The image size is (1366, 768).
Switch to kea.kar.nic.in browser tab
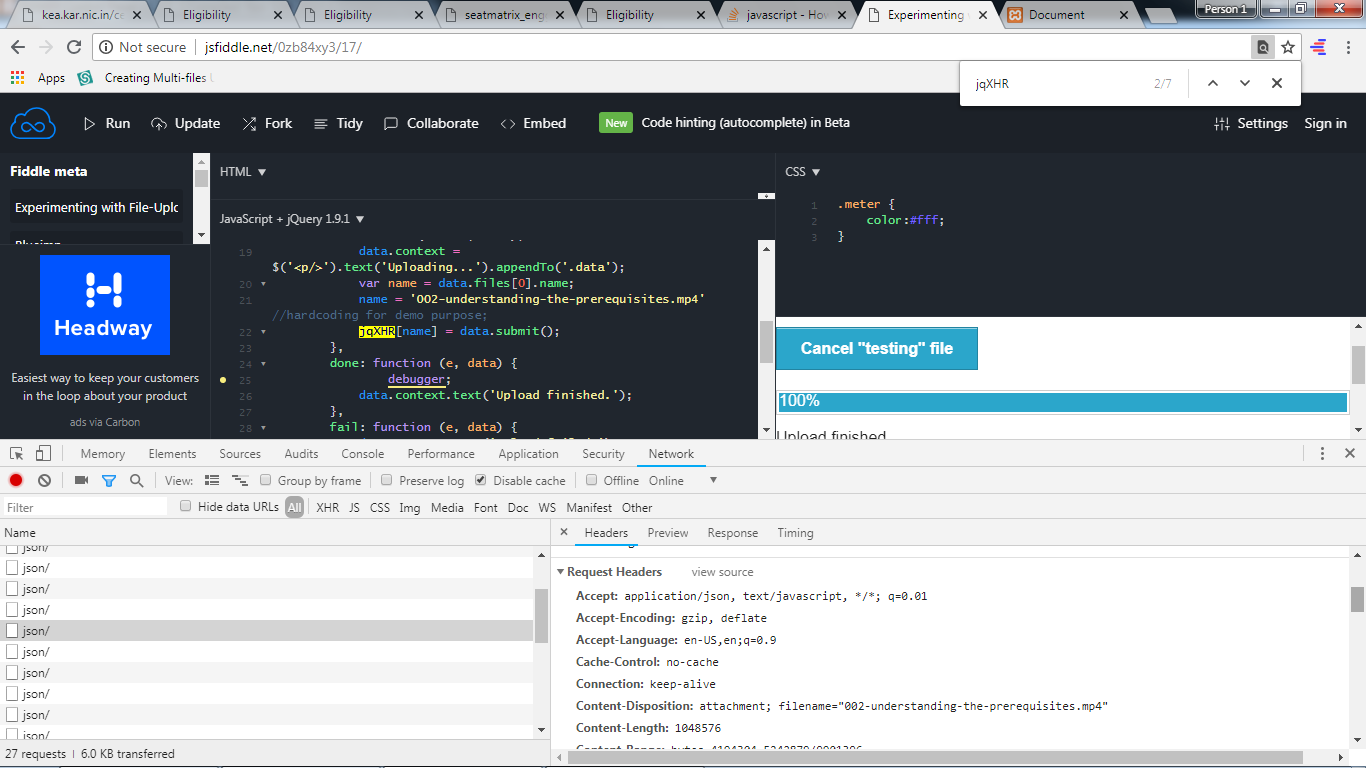pos(76,15)
